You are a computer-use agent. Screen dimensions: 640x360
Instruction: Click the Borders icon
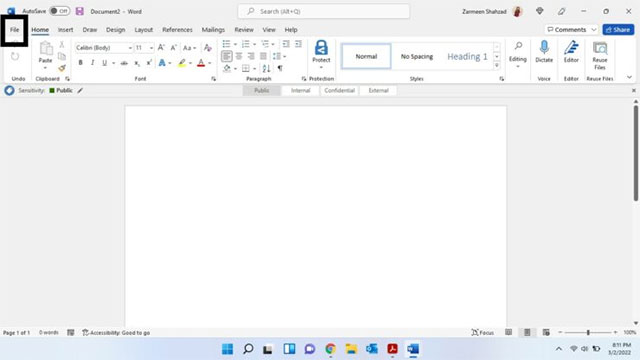(x=245, y=68)
